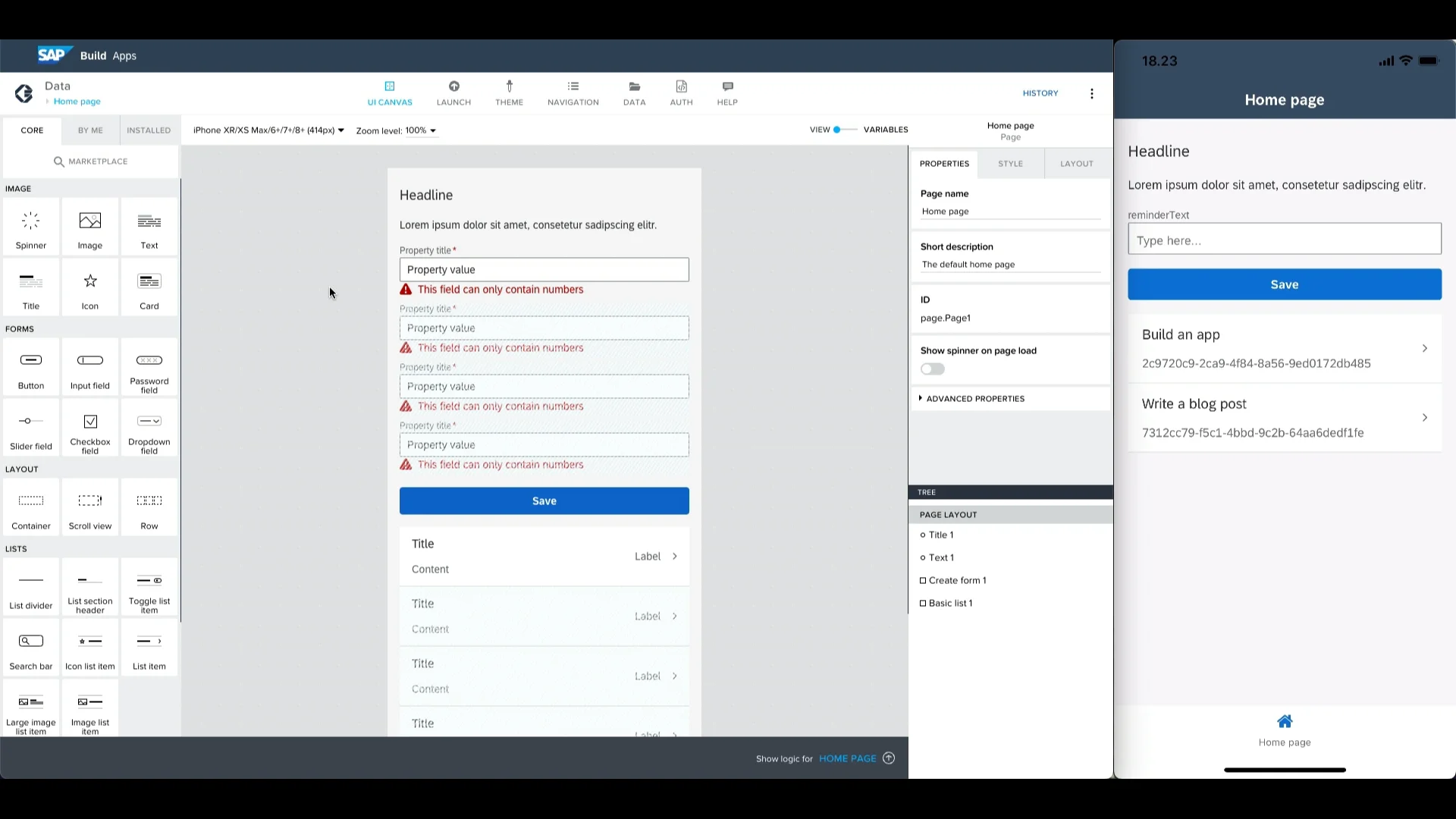Screen dimensions: 1456x819
Task: Open the Zoom level dropdown
Action: click(395, 130)
